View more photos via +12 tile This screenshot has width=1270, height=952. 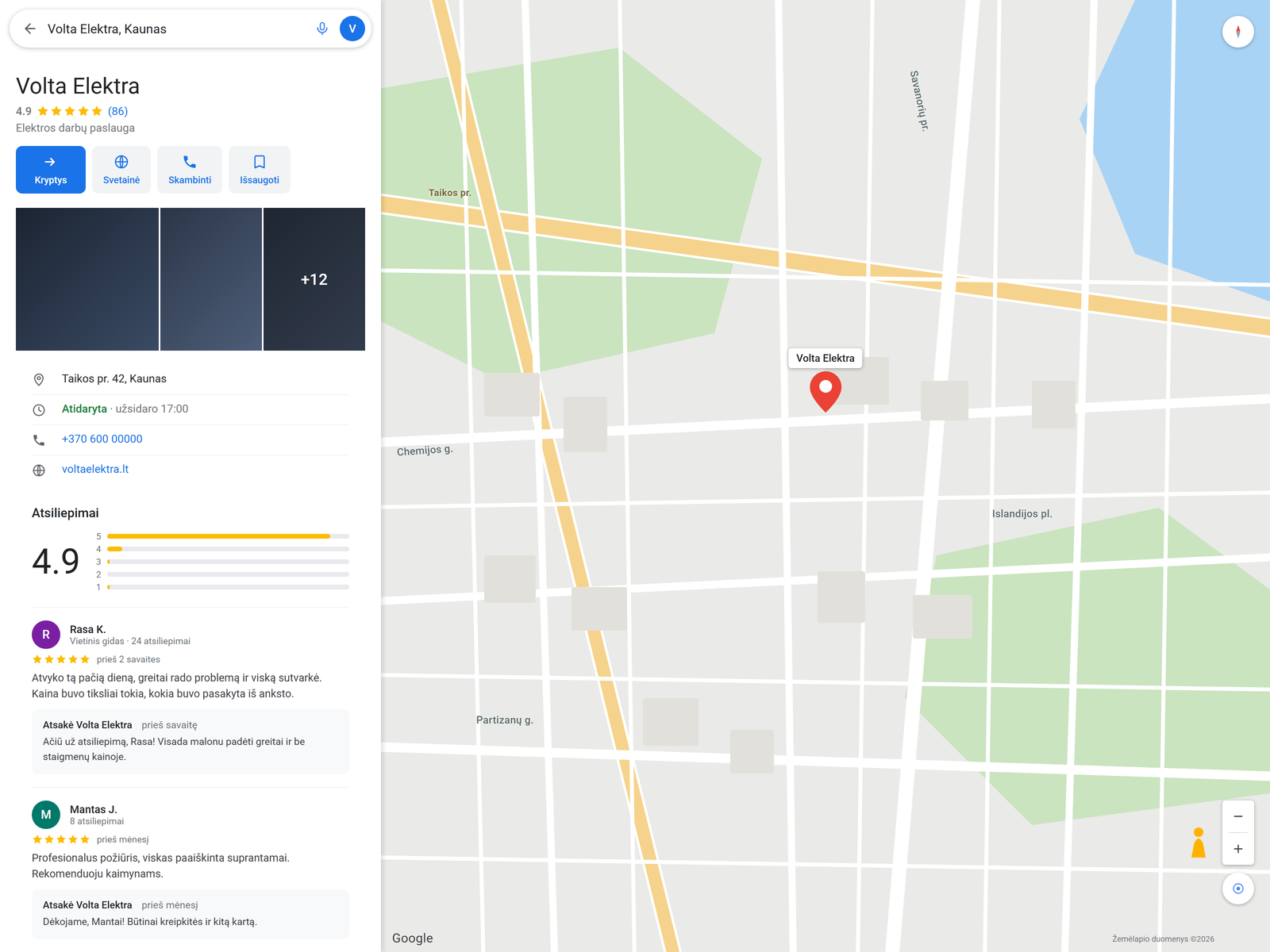(314, 279)
